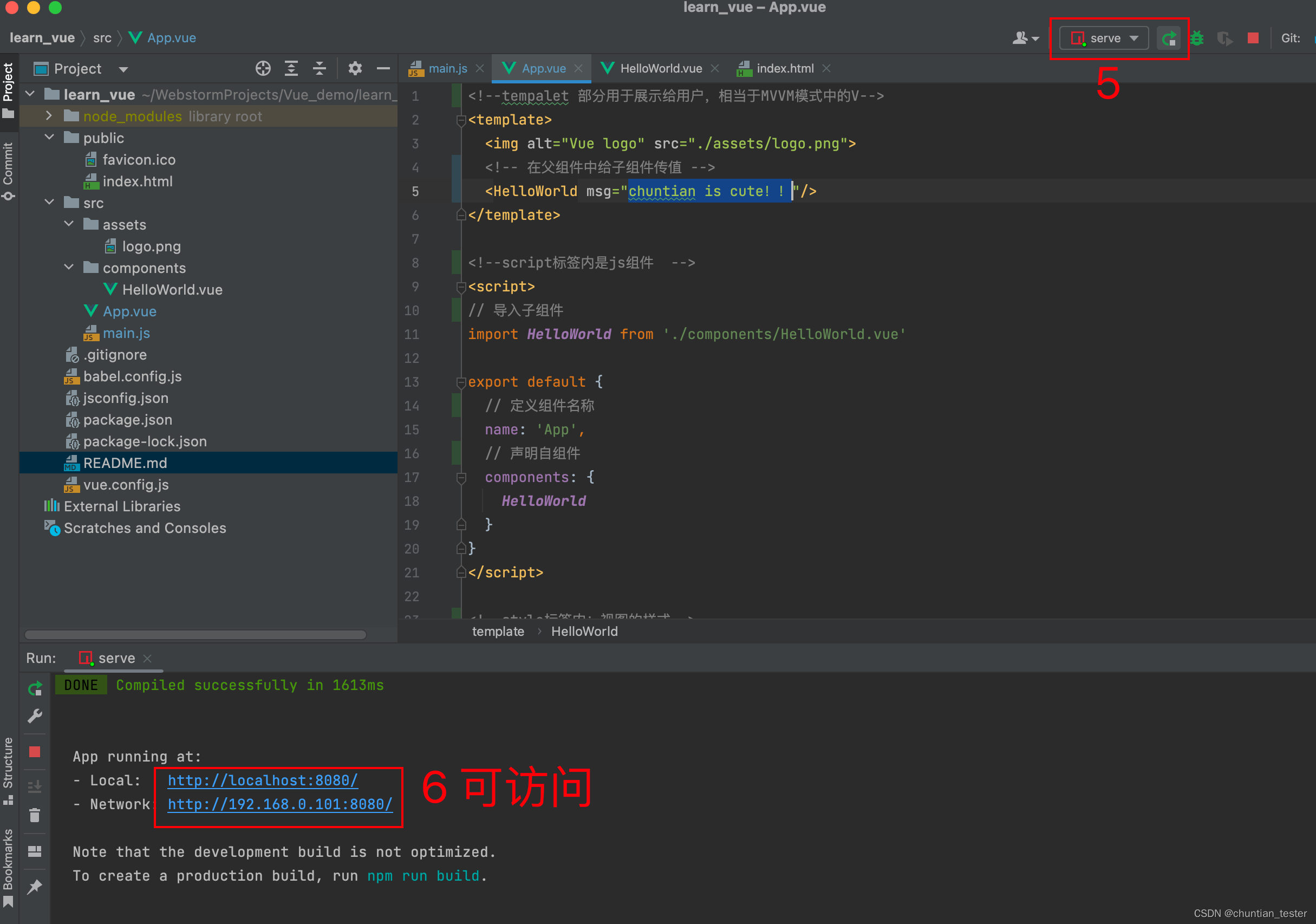The width and height of the screenshot is (1316, 924).
Task: Click the wrench icon in Run panel
Action: tap(35, 716)
